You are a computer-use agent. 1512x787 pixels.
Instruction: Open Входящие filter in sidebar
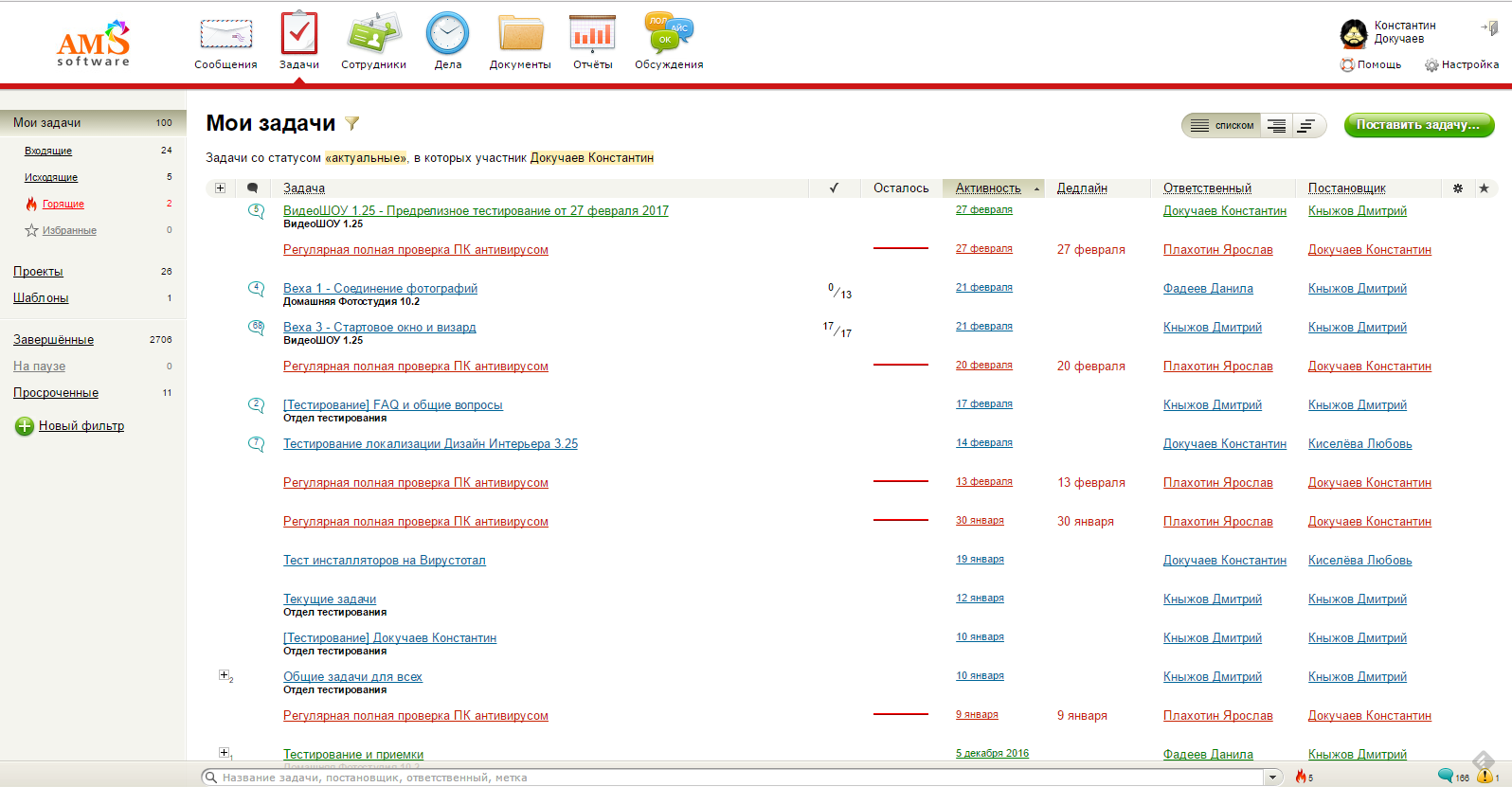[48, 151]
